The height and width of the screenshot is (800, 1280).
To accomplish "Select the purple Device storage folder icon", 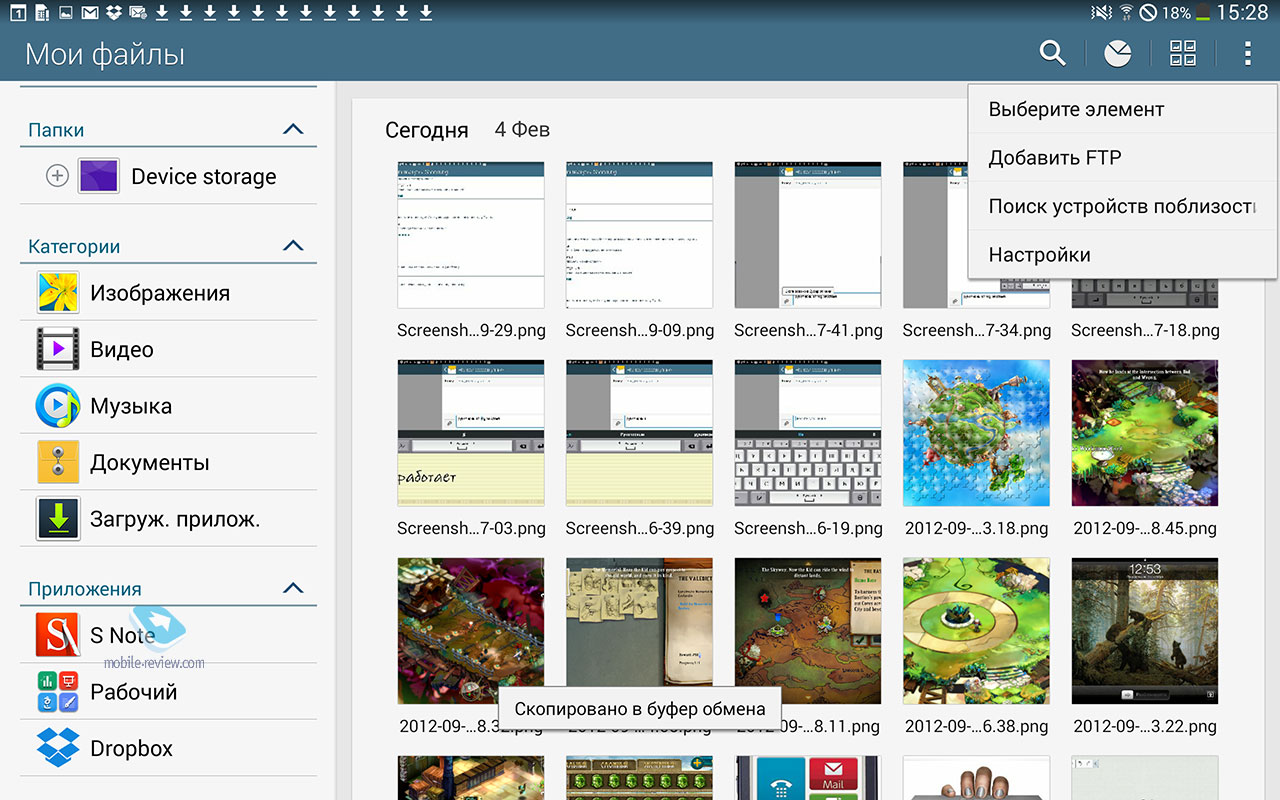I will click(98, 176).
